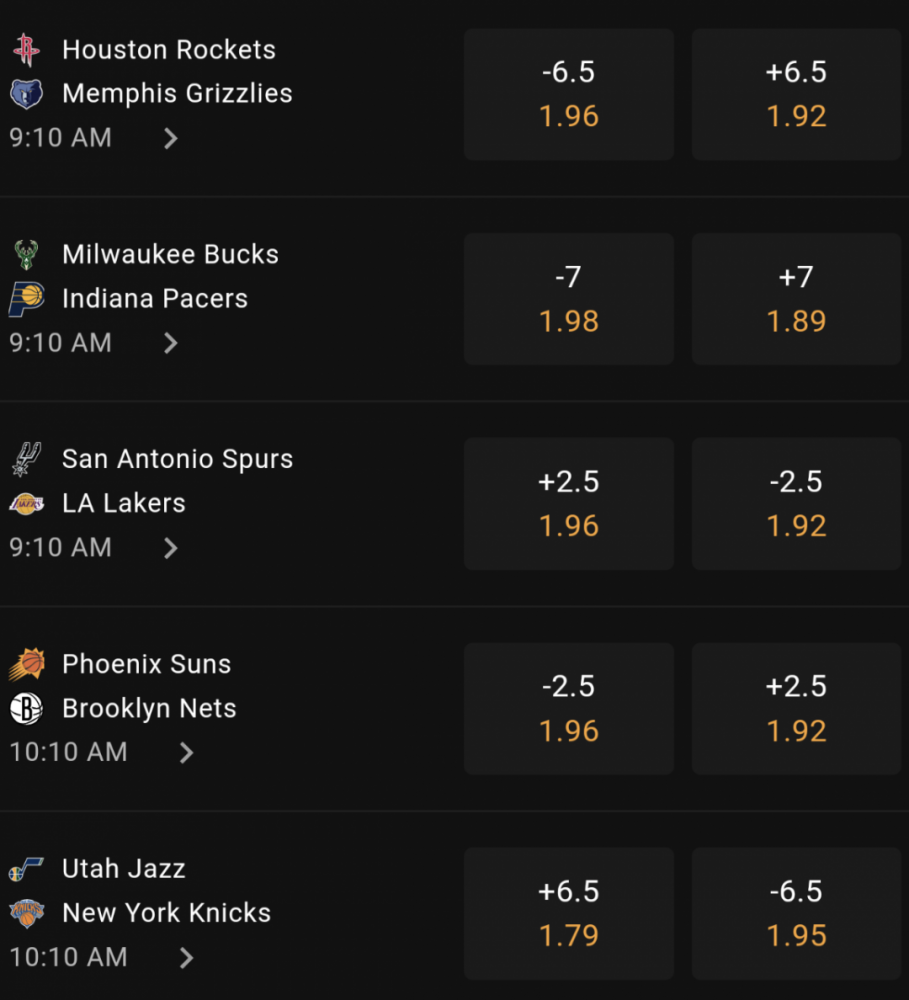Screen dimensions: 909x1000
Task: Expand the Bucks vs Pacers game chevron
Action: click(170, 343)
